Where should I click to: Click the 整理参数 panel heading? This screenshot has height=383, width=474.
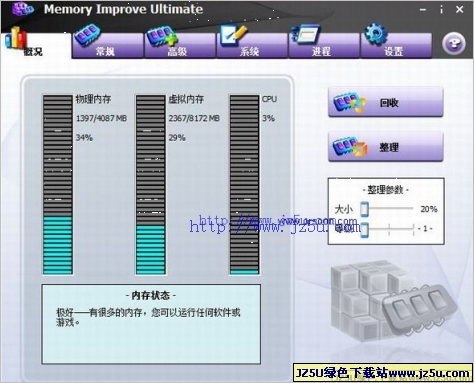[x=386, y=190]
